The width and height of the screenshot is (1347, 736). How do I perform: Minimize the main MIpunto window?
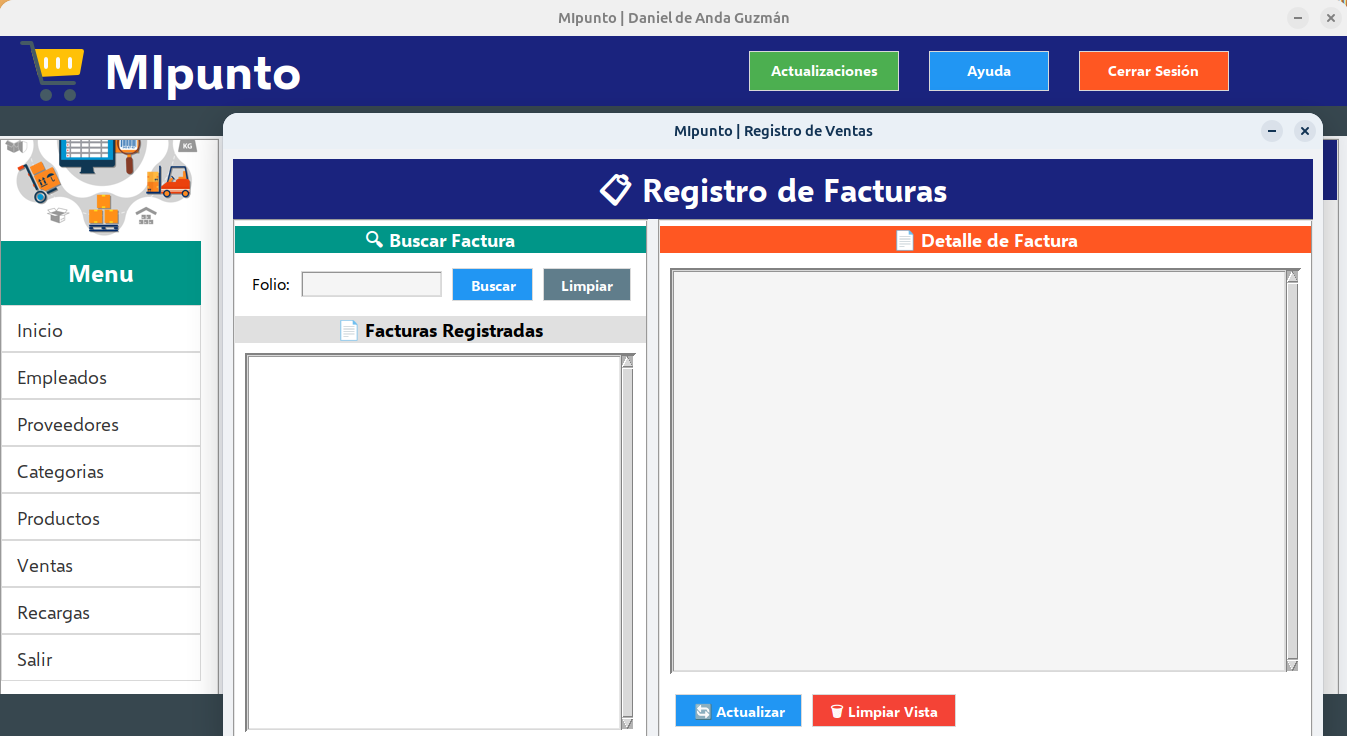[x=1298, y=18]
